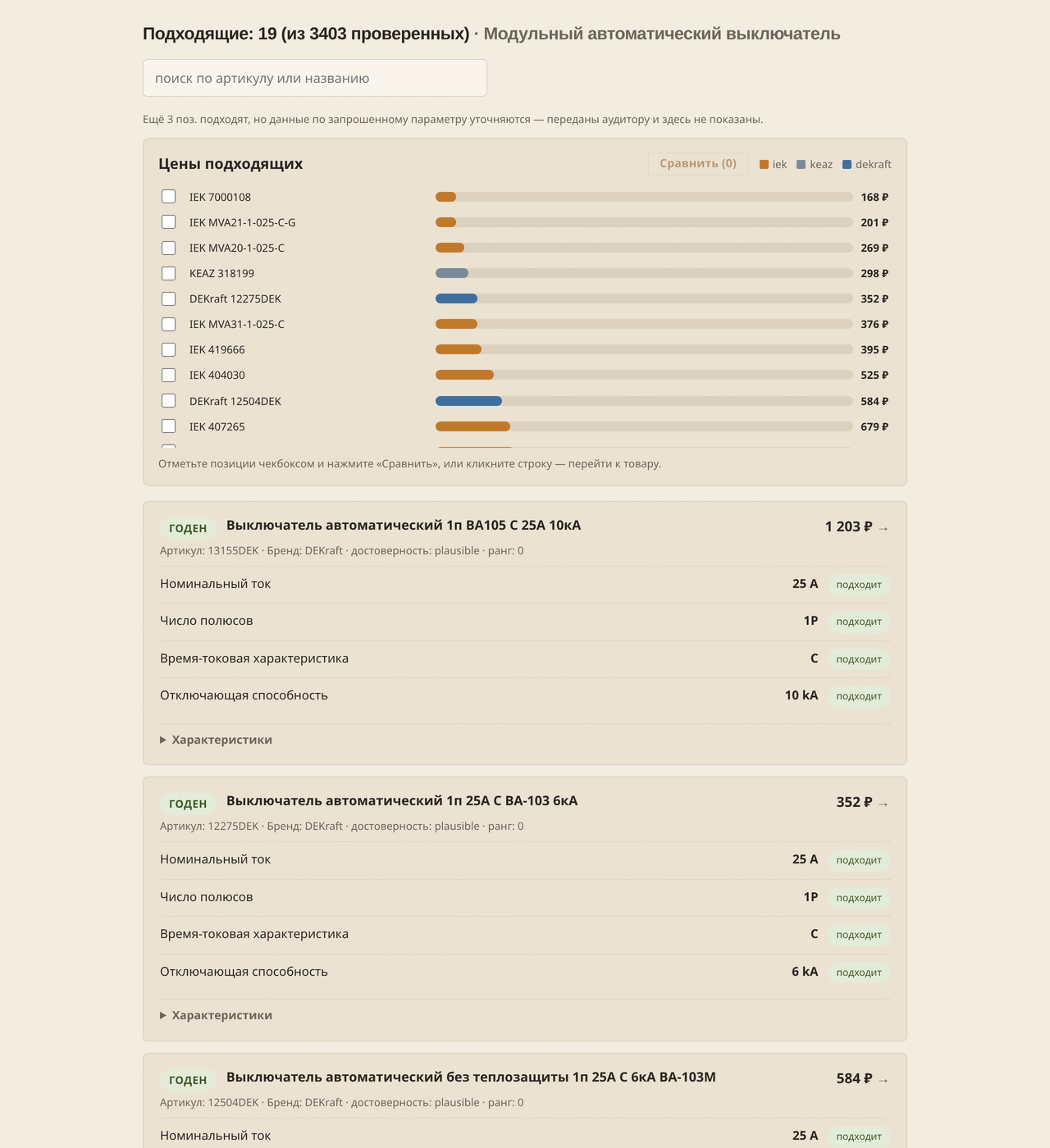Click the 679 ₽ price in the chart
The height and width of the screenshot is (1148, 1050).
[x=874, y=426]
